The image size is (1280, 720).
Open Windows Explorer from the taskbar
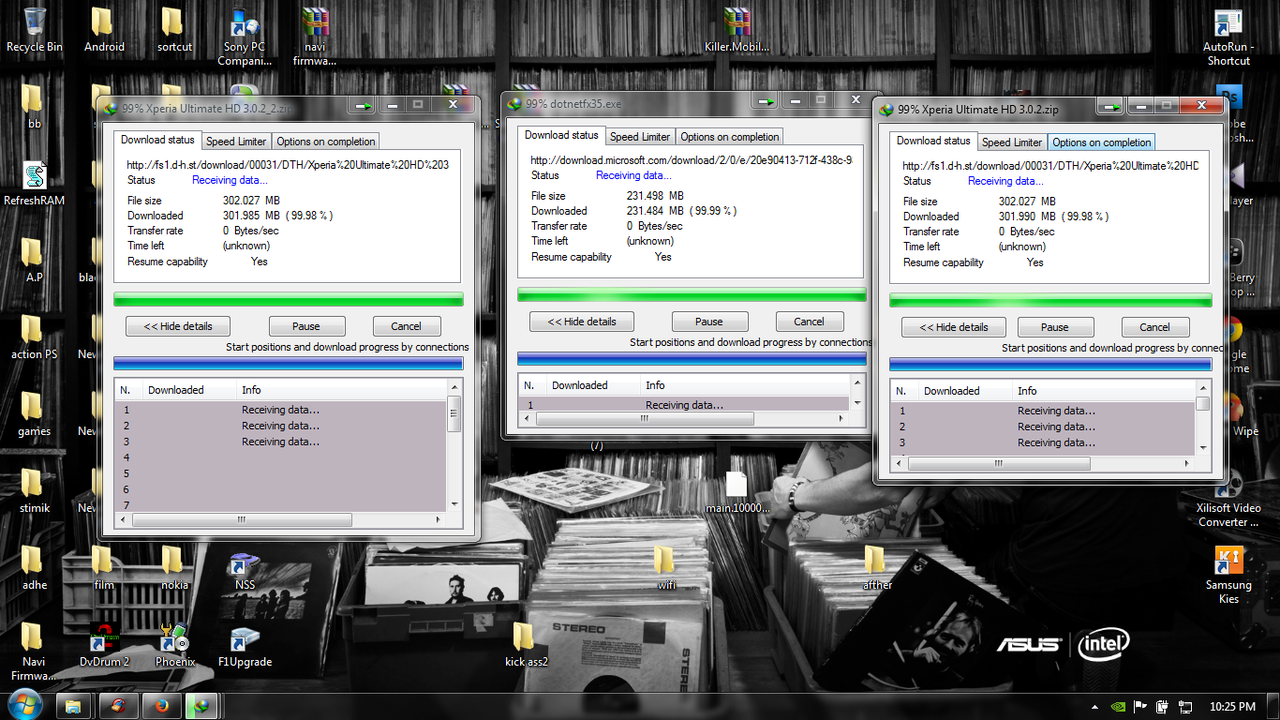point(73,706)
